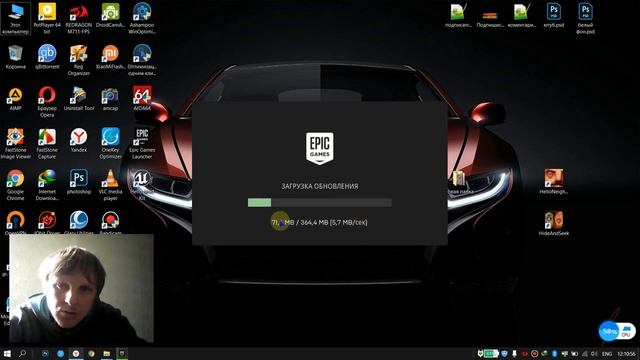Open the first подписатс... Notepad++ file
Viewport: 640px width, 360px height.
(458, 16)
